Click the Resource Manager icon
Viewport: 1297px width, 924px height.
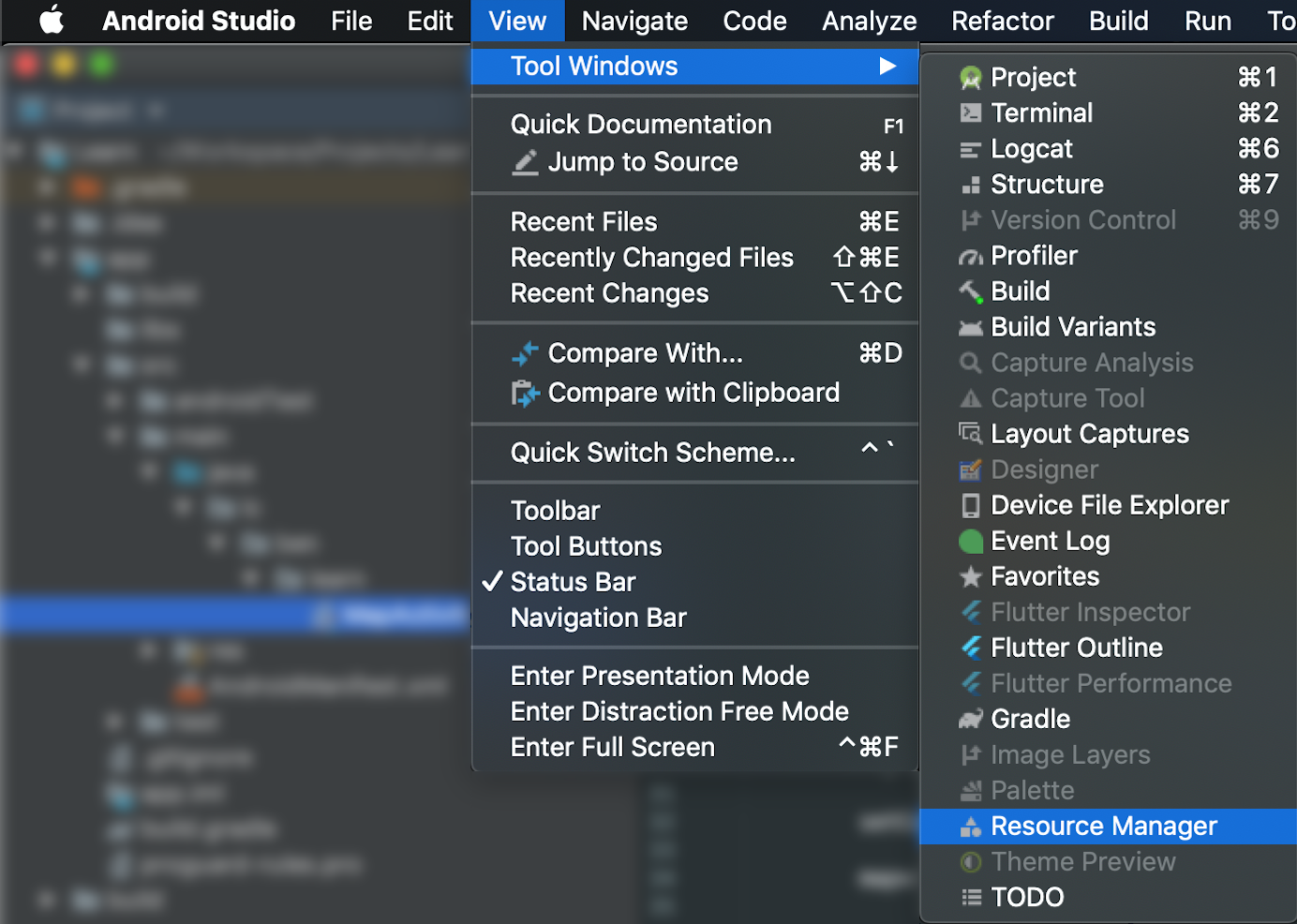(x=971, y=827)
